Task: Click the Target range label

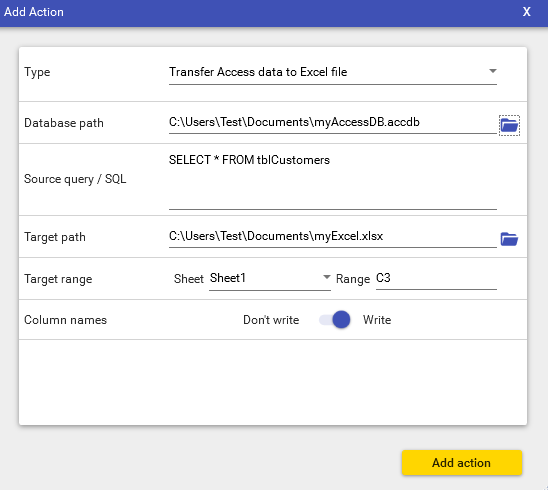Action: pyautogui.click(x=58, y=279)
